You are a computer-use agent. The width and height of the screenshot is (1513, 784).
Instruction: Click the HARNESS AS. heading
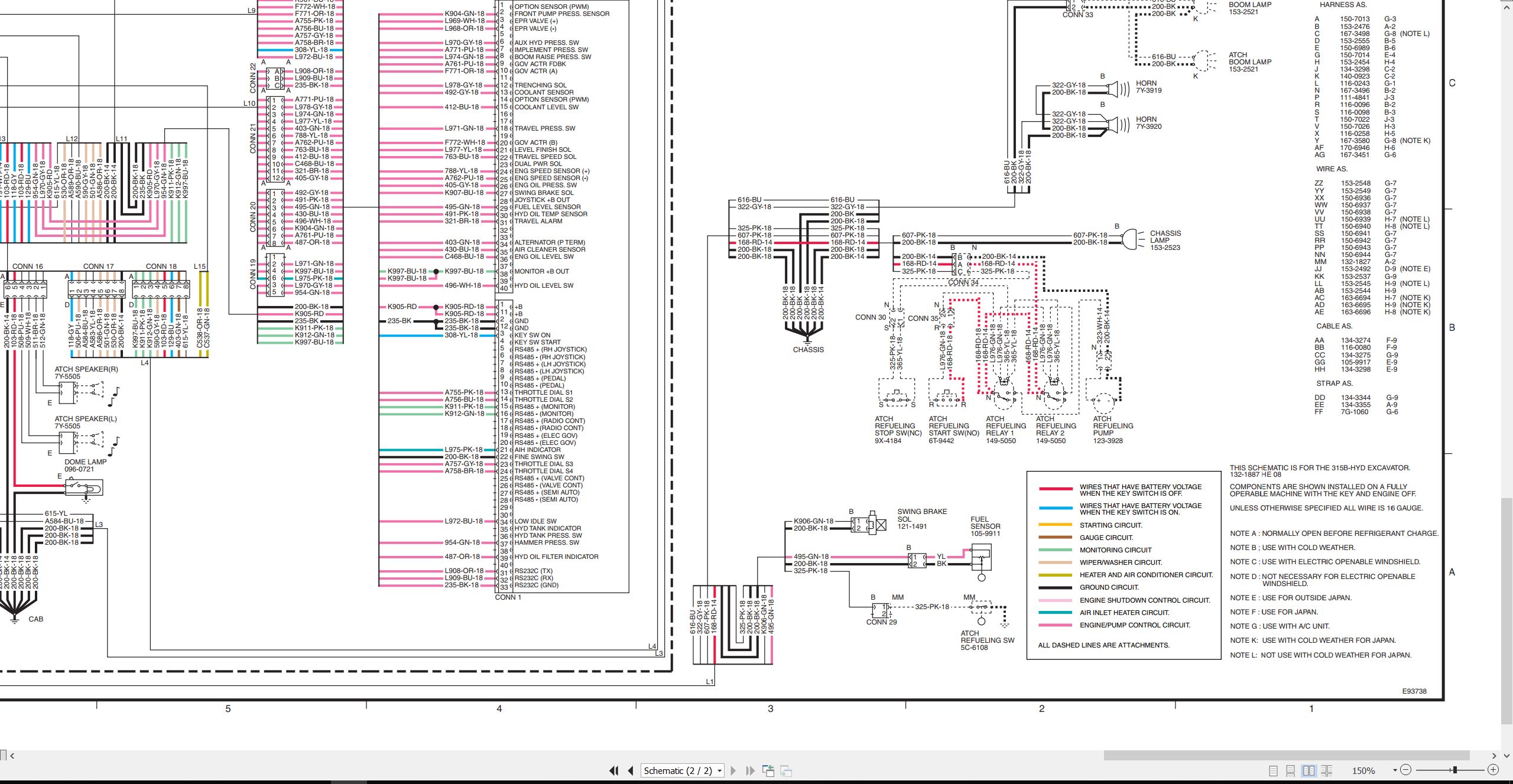coord(1343,5)
